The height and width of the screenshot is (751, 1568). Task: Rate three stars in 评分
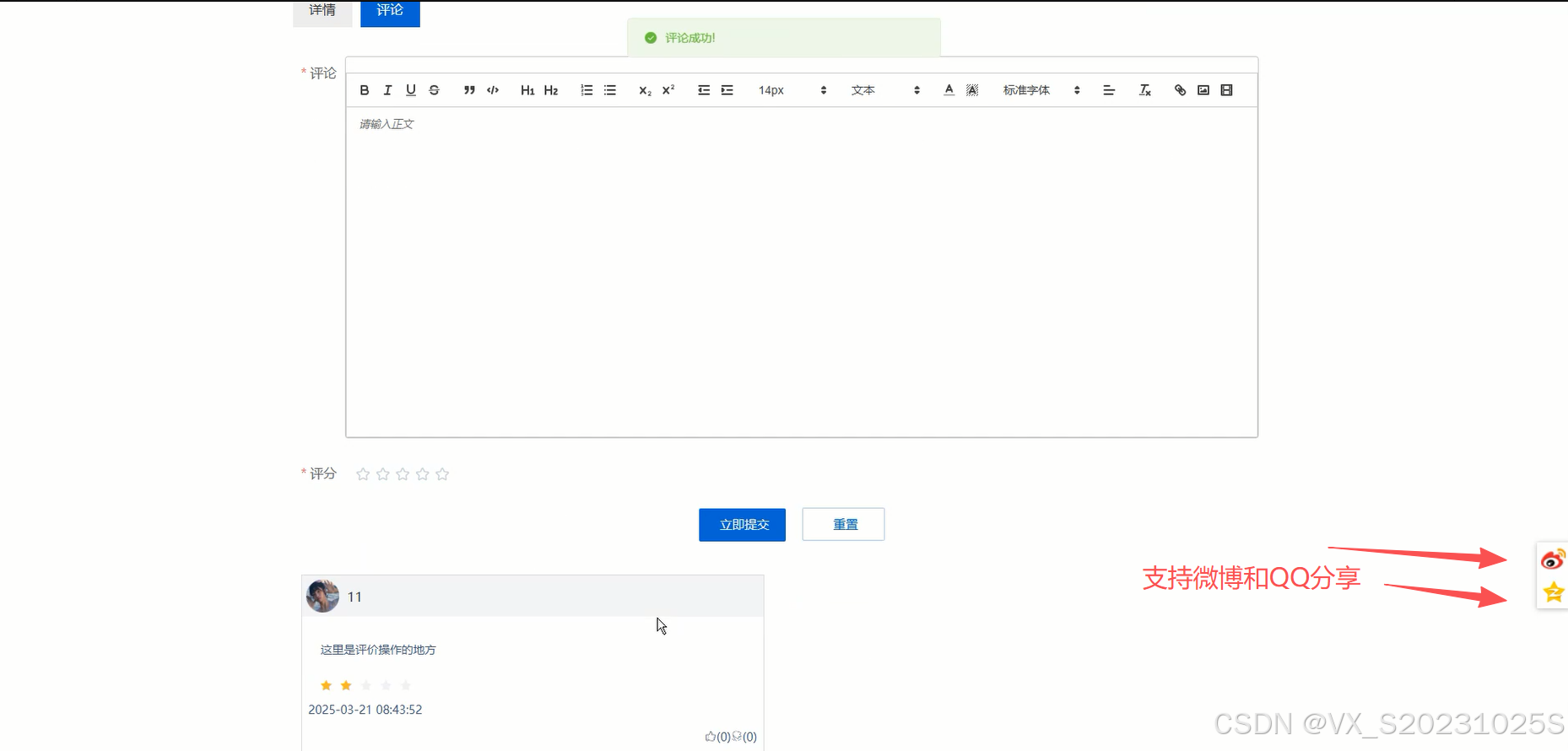[403, 474]
